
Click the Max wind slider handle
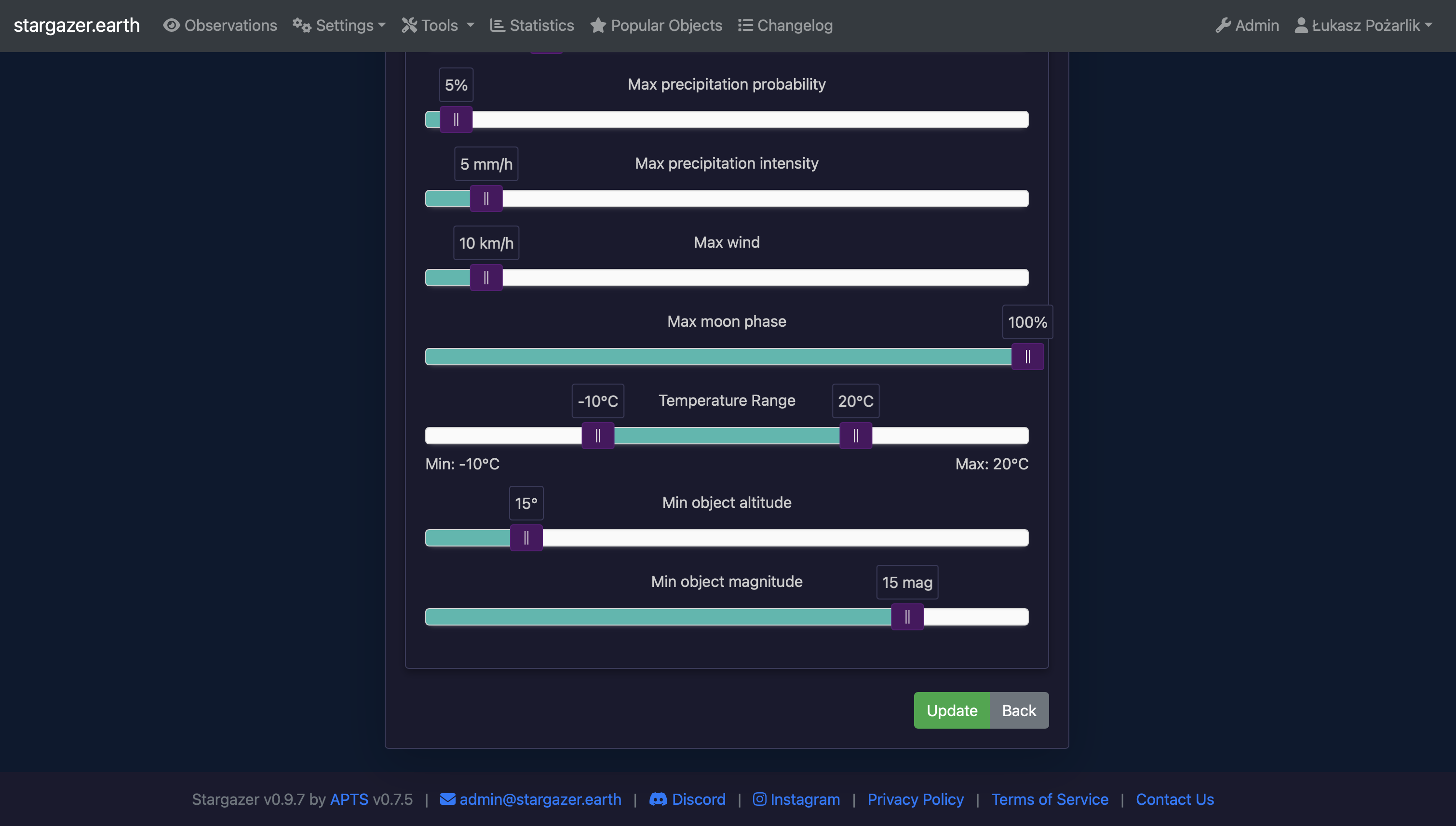coord(486,278)
